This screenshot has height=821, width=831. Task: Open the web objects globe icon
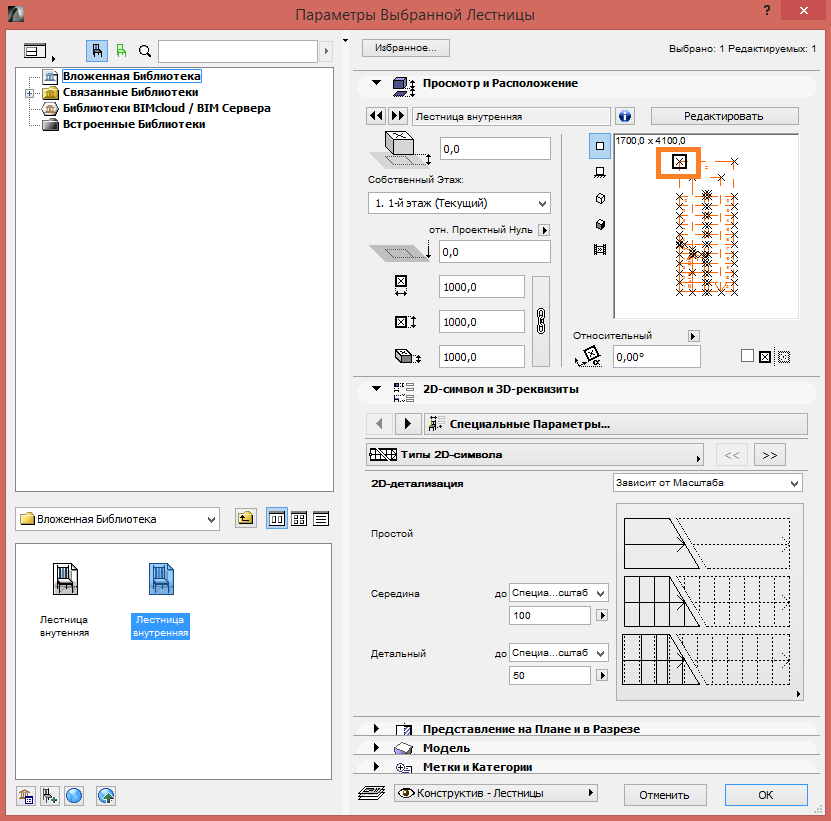[74, 796]
